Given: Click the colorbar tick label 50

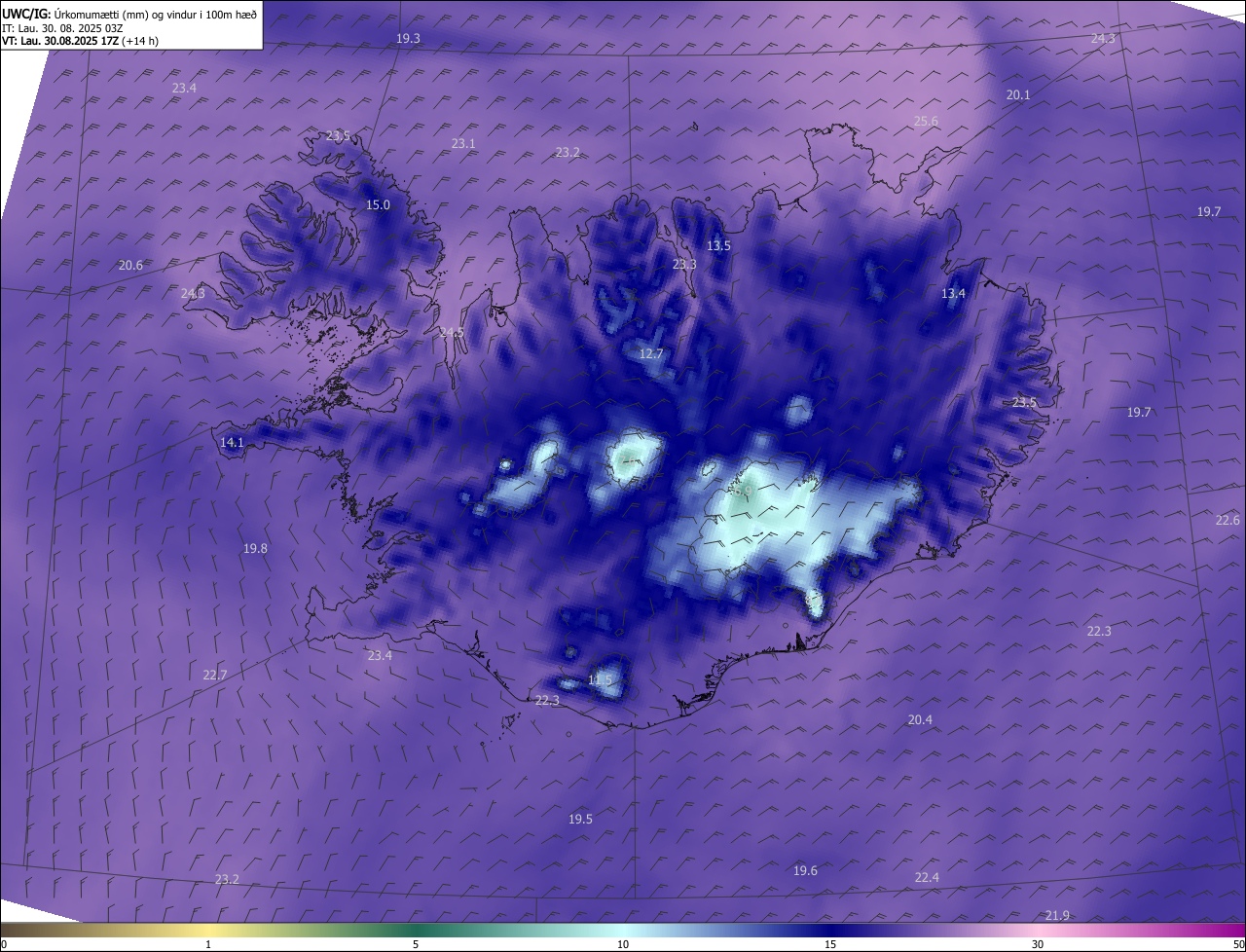Looking at the screenshot, I should click(1238, 944).
